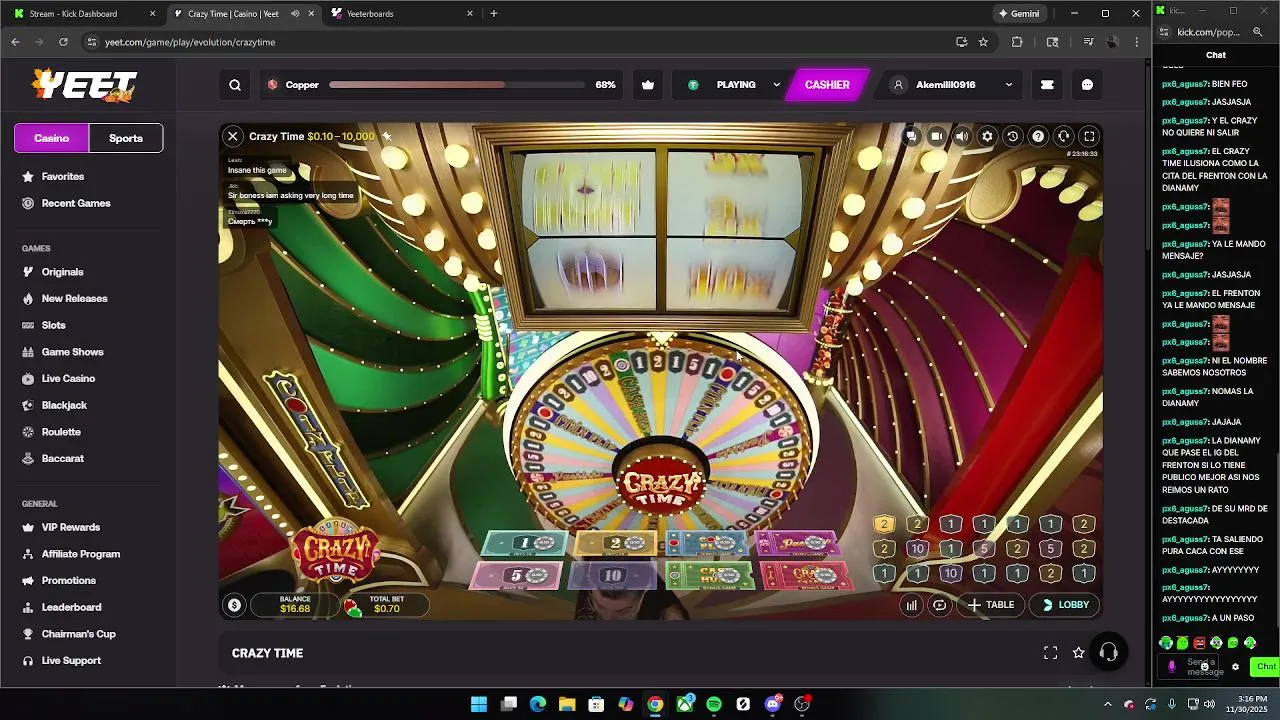This screenshot has width=1280, height=720.
Task: Open game settings gear icon
Action: point(987,136)
